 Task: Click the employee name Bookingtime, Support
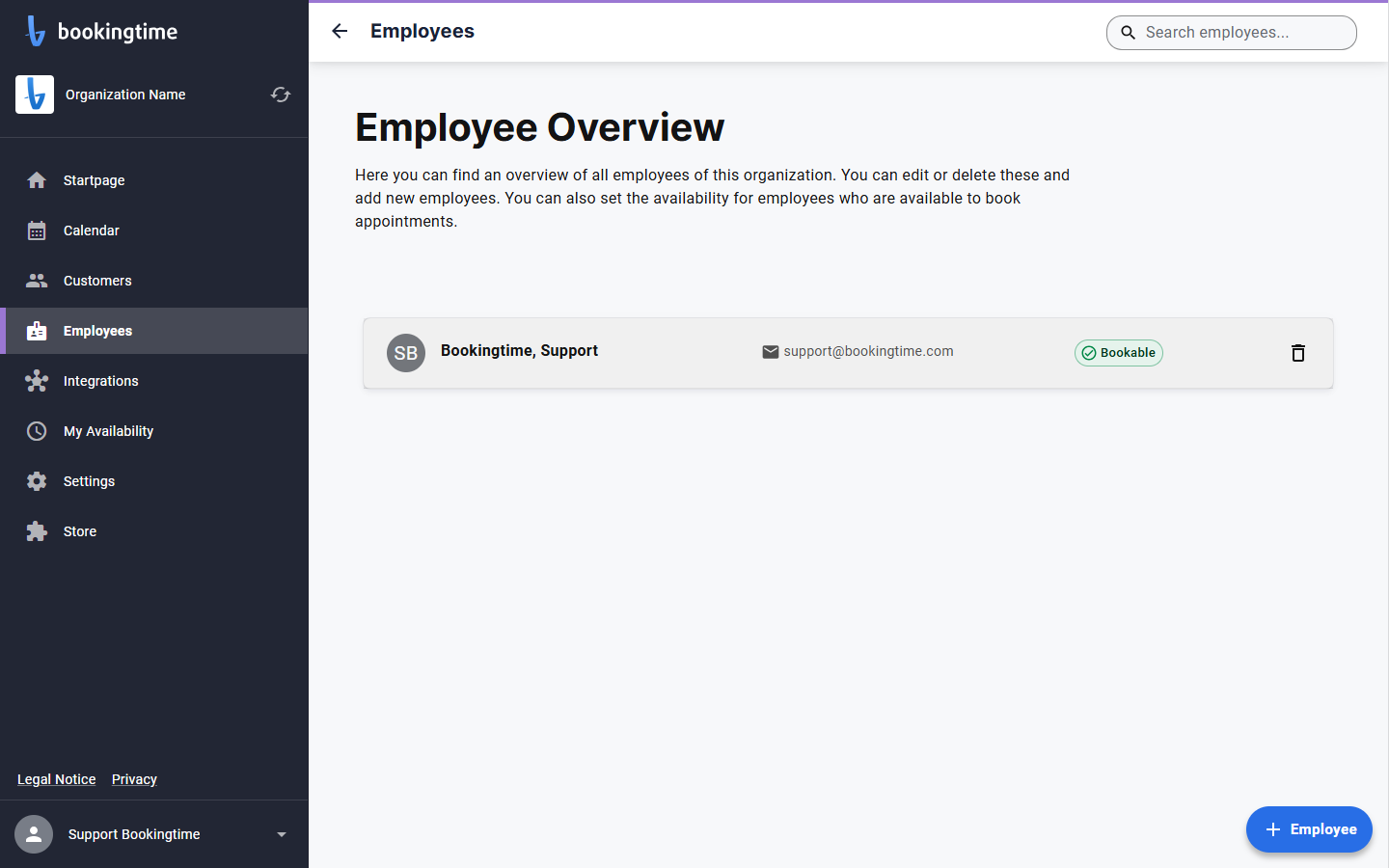(519, 350)
